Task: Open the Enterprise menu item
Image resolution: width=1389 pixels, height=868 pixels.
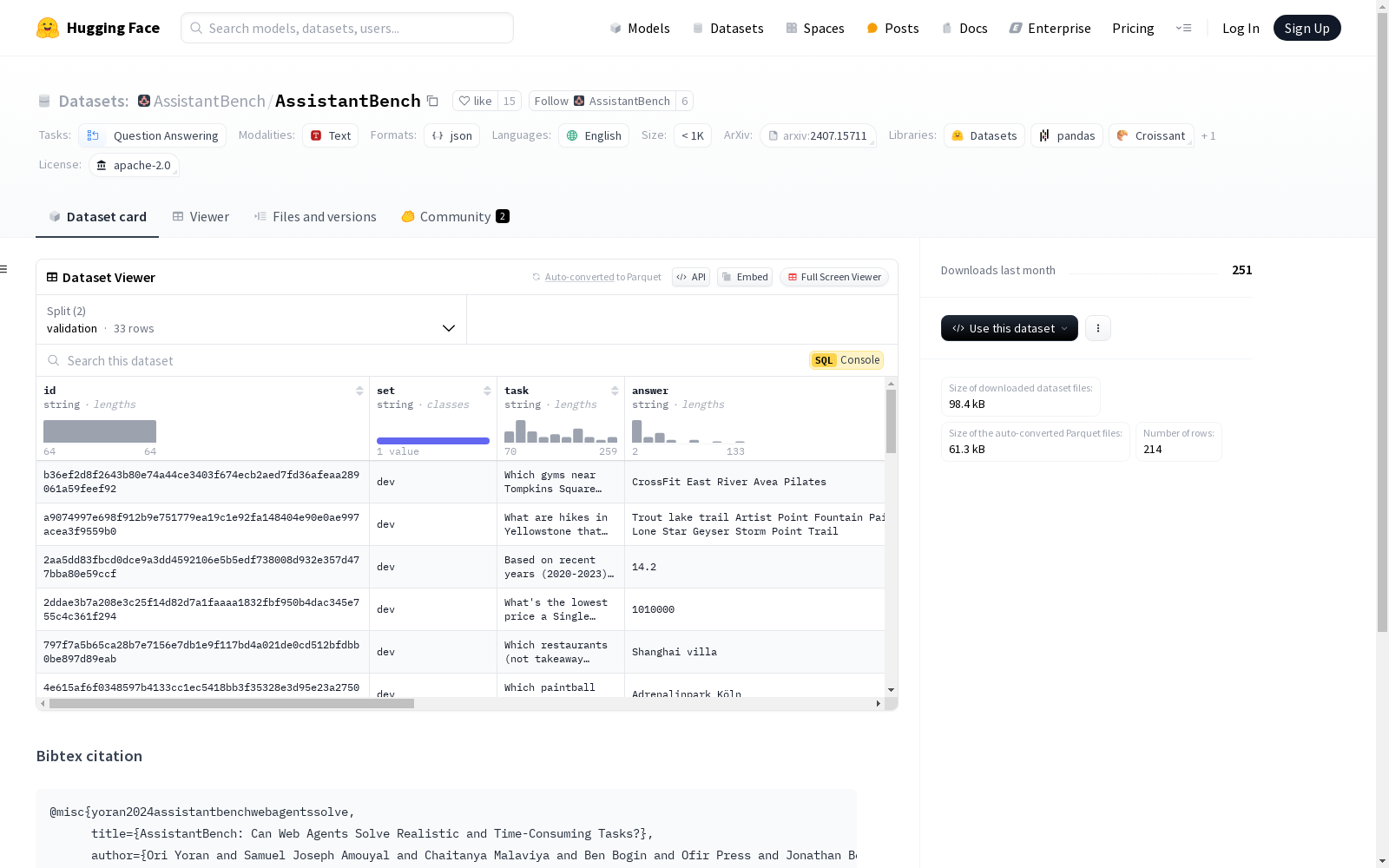Action: click(1050, 28)
